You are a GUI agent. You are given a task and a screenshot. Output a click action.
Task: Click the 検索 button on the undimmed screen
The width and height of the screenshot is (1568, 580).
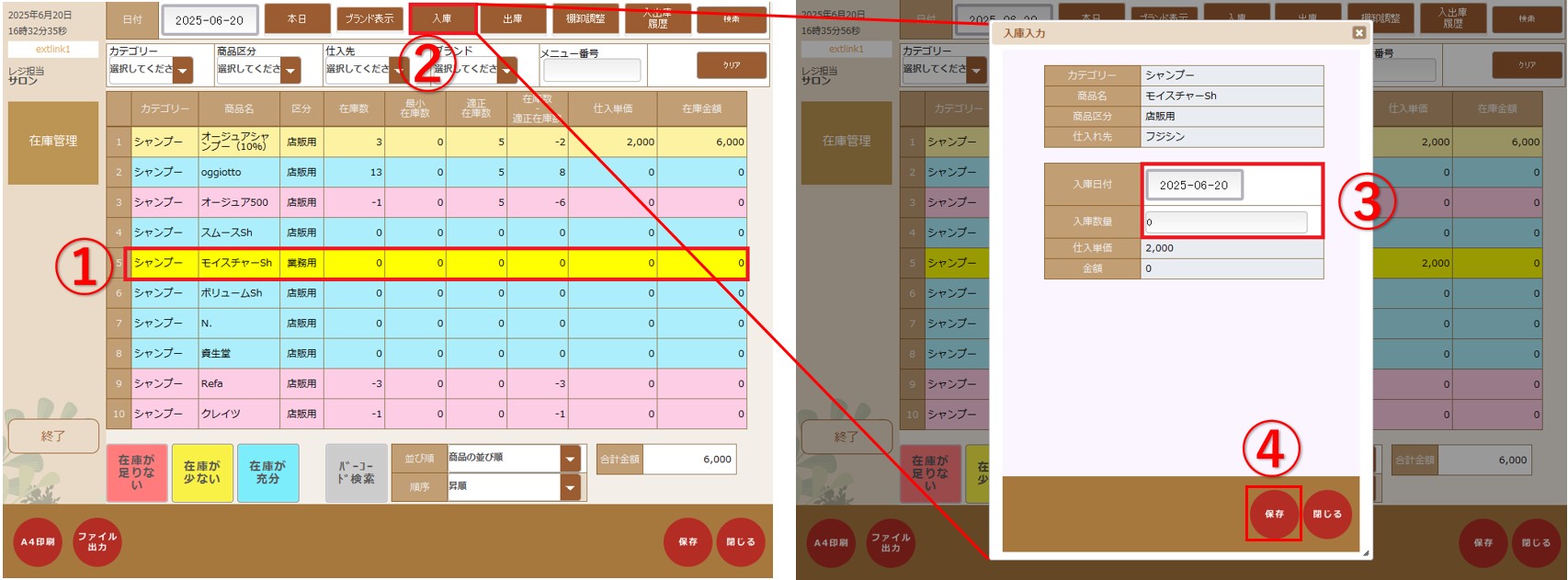click(732, 18)
